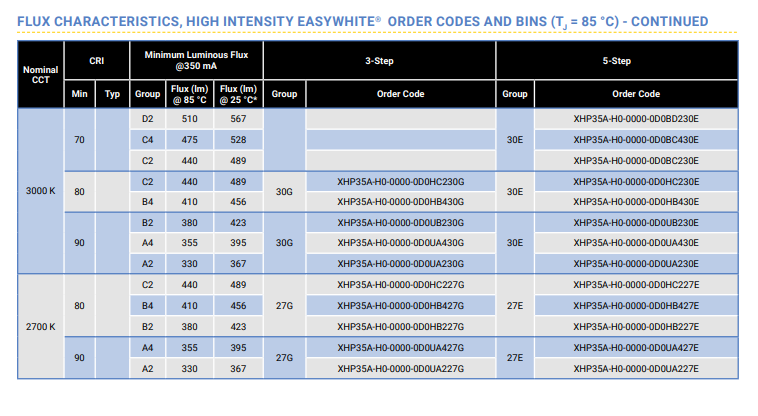This screenshot has height=416, width=758.
Task: Click order code XHP35A-H0-0000-0D0HC230G
Action: click(x=401, y=182)
